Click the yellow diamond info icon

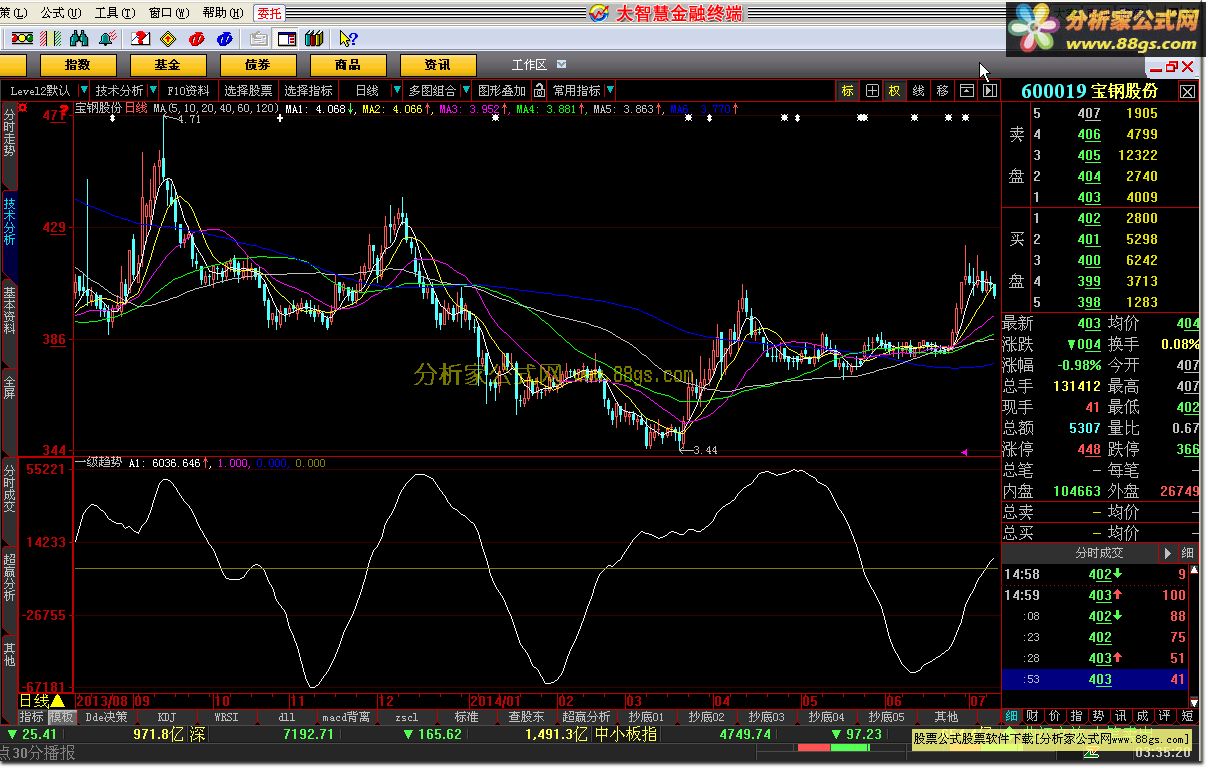[169, 38]
